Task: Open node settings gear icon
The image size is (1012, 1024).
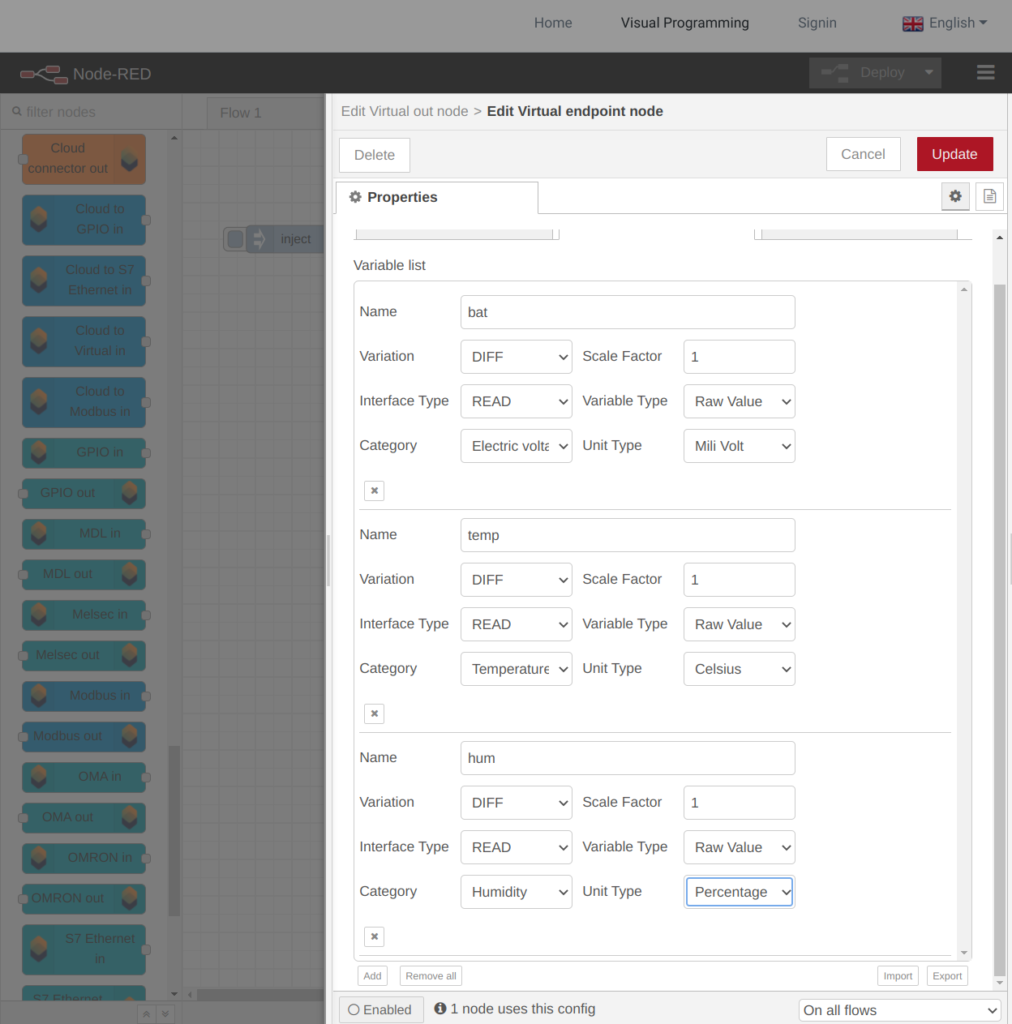Action: (x=955, y=196)
